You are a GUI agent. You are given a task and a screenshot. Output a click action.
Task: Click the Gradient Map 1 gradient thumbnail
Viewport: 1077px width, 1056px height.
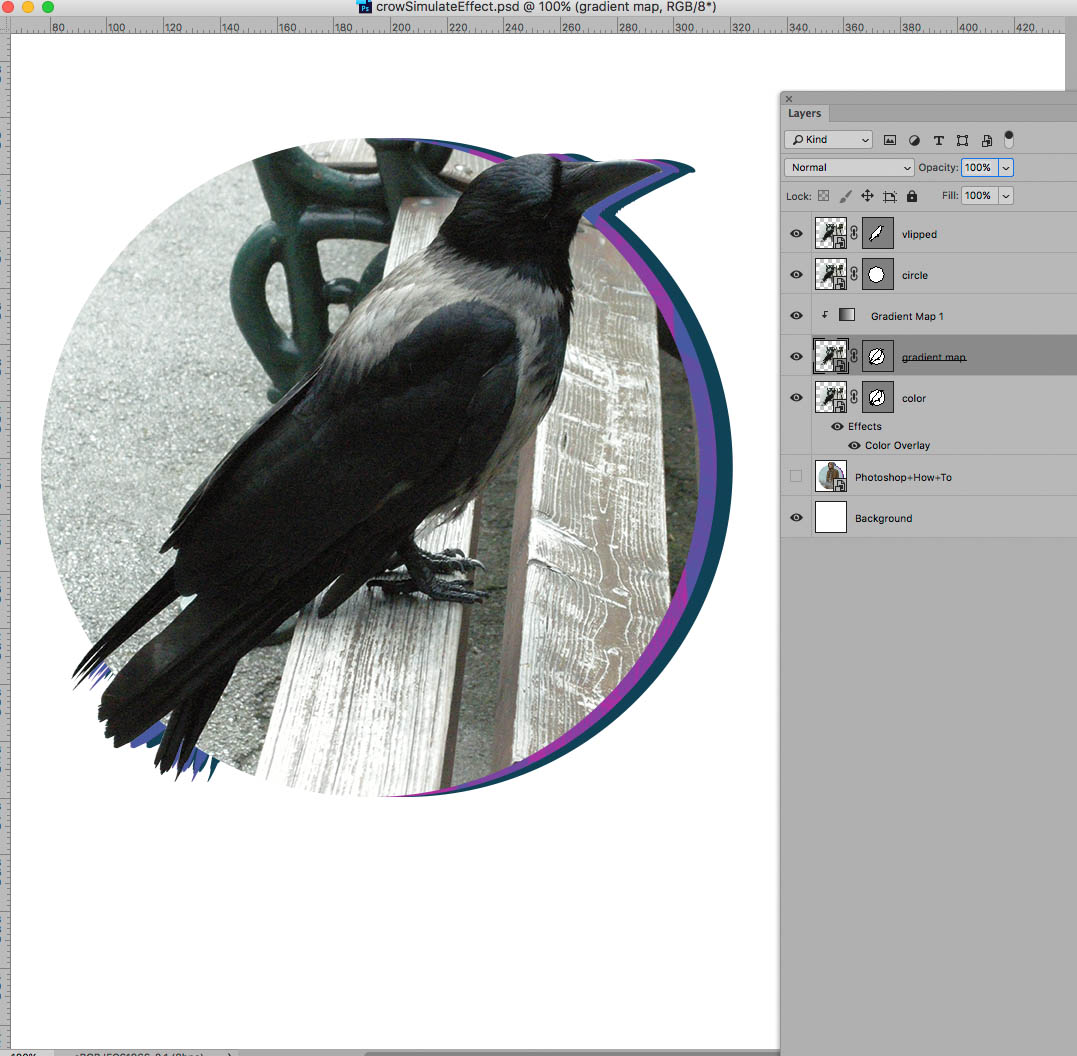[846, 315]
